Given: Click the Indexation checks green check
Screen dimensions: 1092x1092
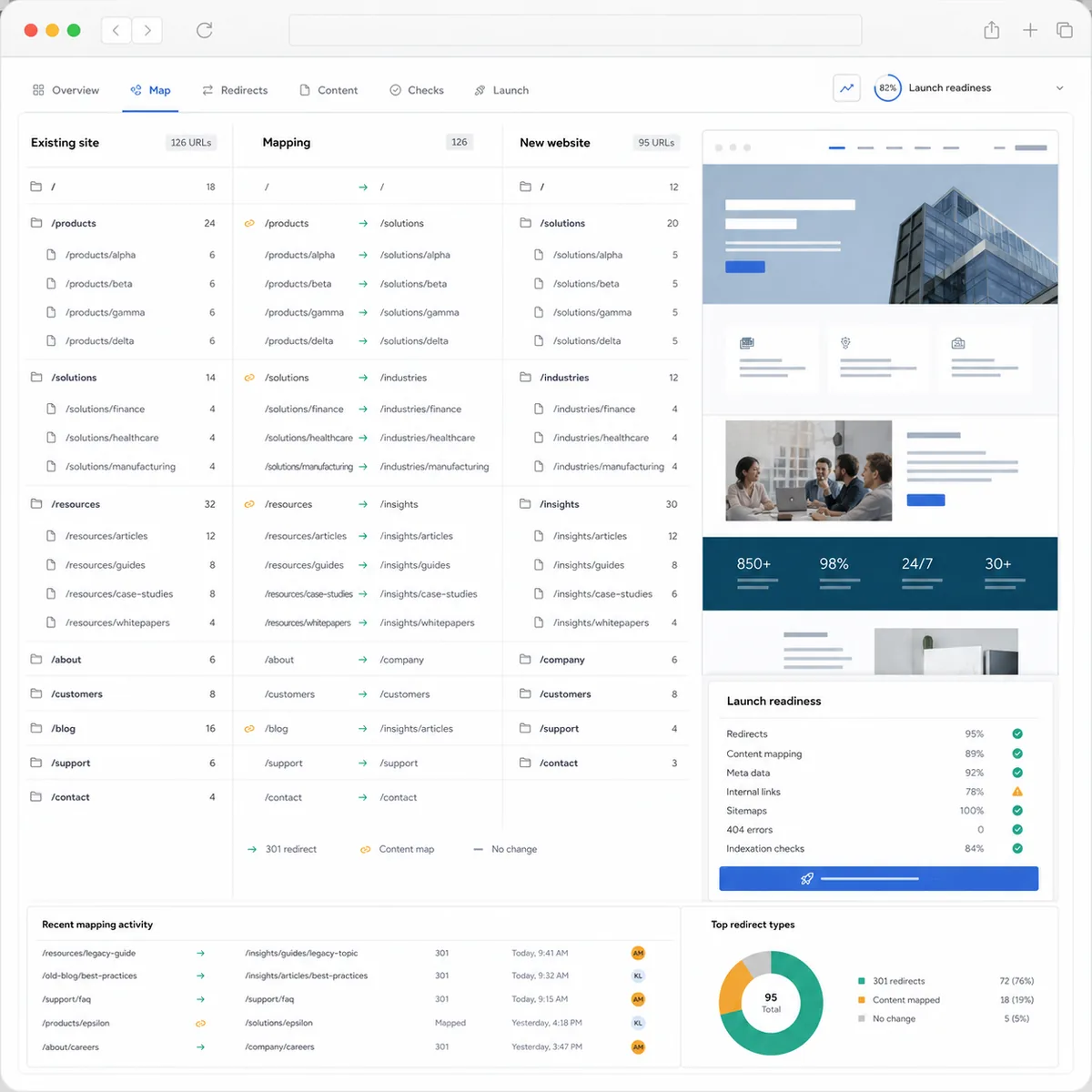Looking at the screenshot, I should (x=1017, y=849).
